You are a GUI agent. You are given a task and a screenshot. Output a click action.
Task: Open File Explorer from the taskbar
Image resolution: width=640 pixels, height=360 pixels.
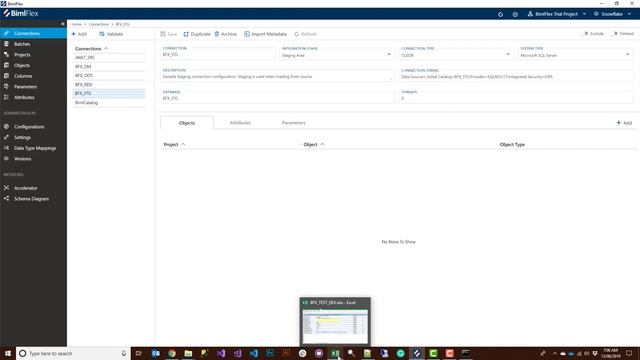[188, 353]
